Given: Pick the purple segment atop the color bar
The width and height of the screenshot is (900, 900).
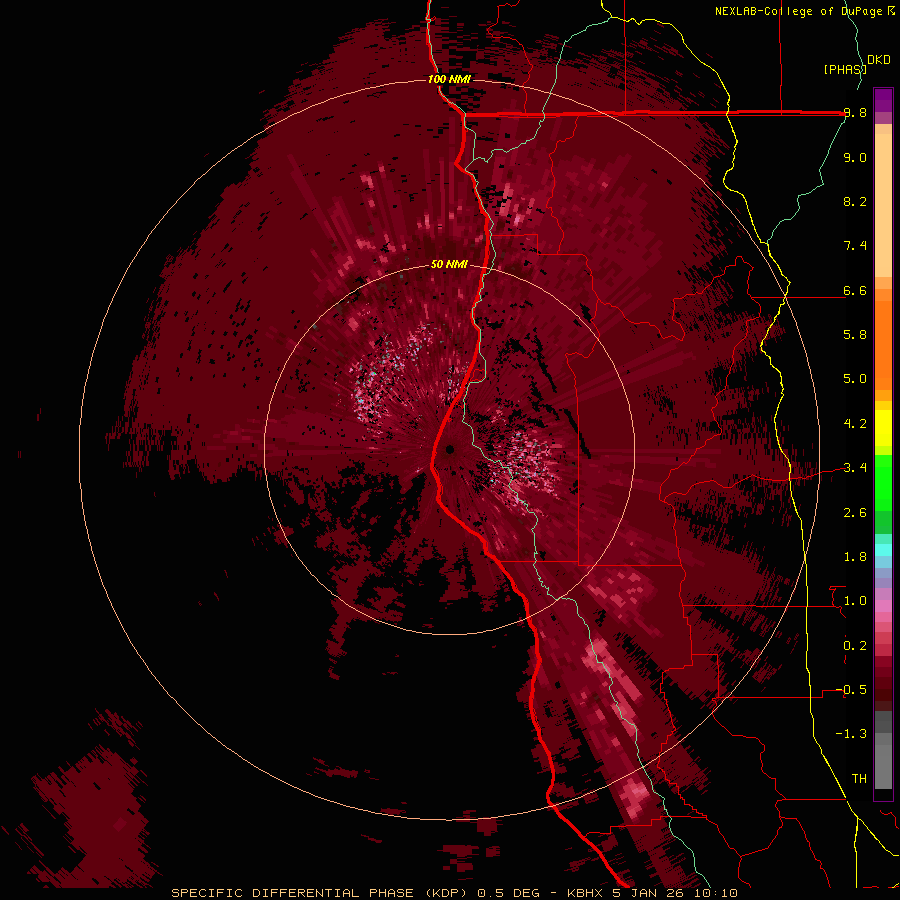Looking at the screenshot, I should [x=883, y=100].
